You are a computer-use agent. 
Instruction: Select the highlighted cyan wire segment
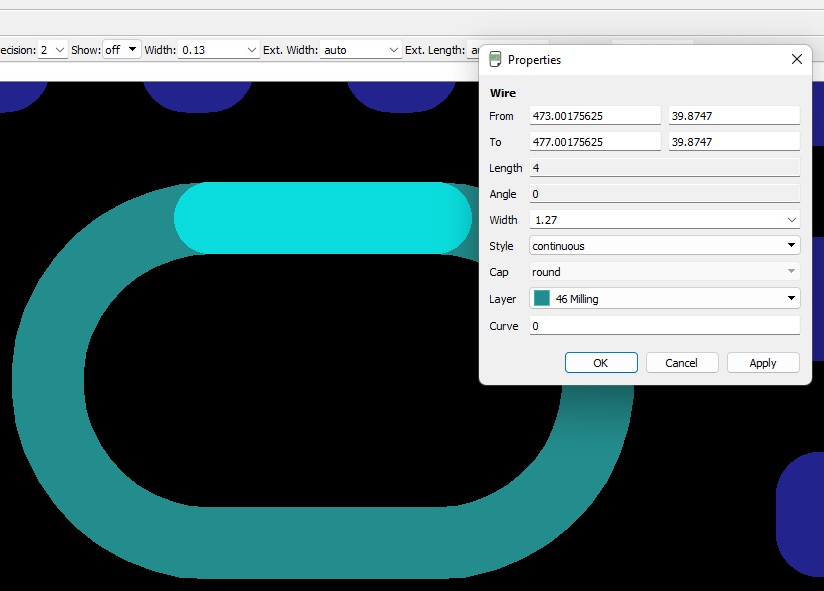[x=323, y=218]
